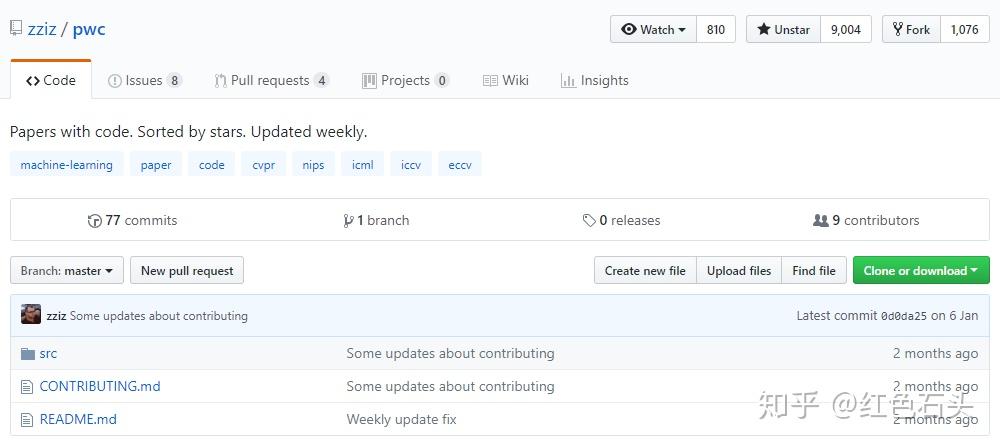Screen dimensions: 1000x446
Task: Open CONTRIBUTING.md row commit message link
Action: click(x=450, y=387)
